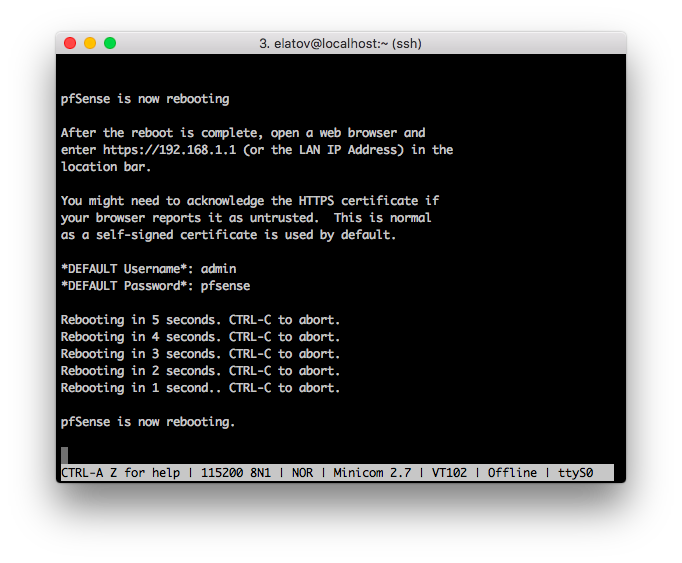Viewport: 682px width, 563px height.
Task: Click the final 'pfSense is now rebooting.' line
Action: click(x=148, y=422)
